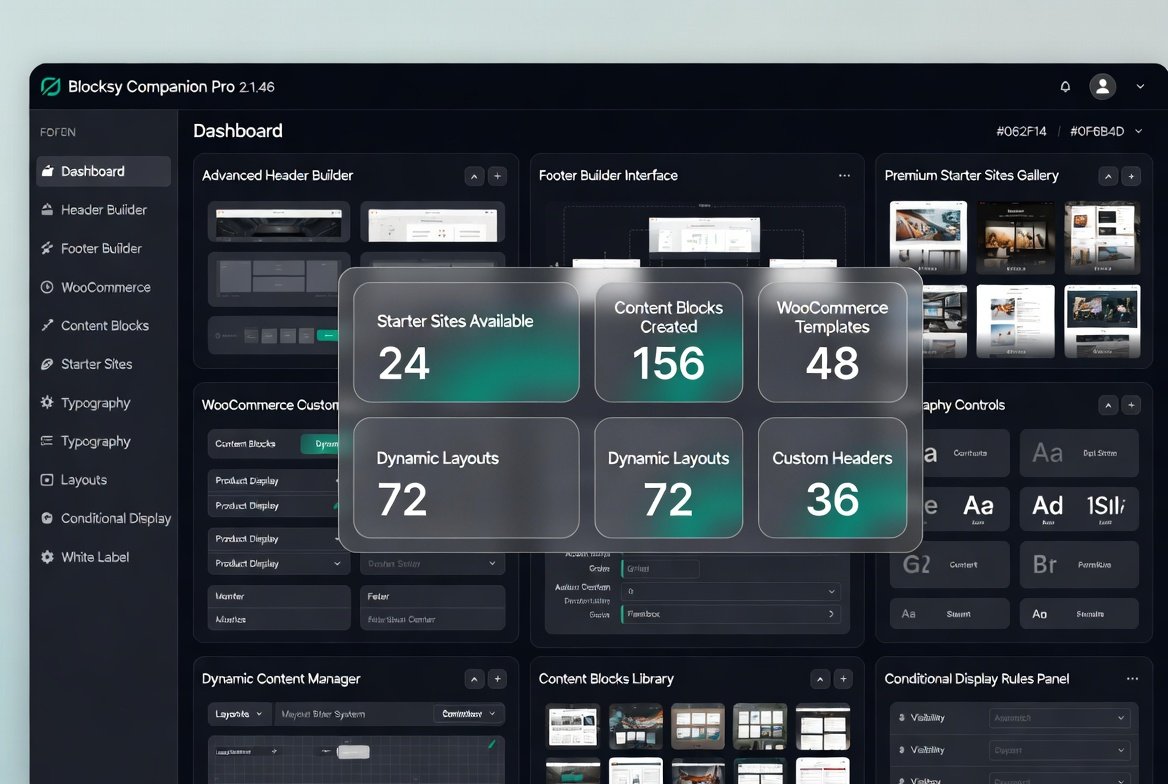
Task: Open first starter site thumbnail in gallery
Action: (x=928, y=237)
